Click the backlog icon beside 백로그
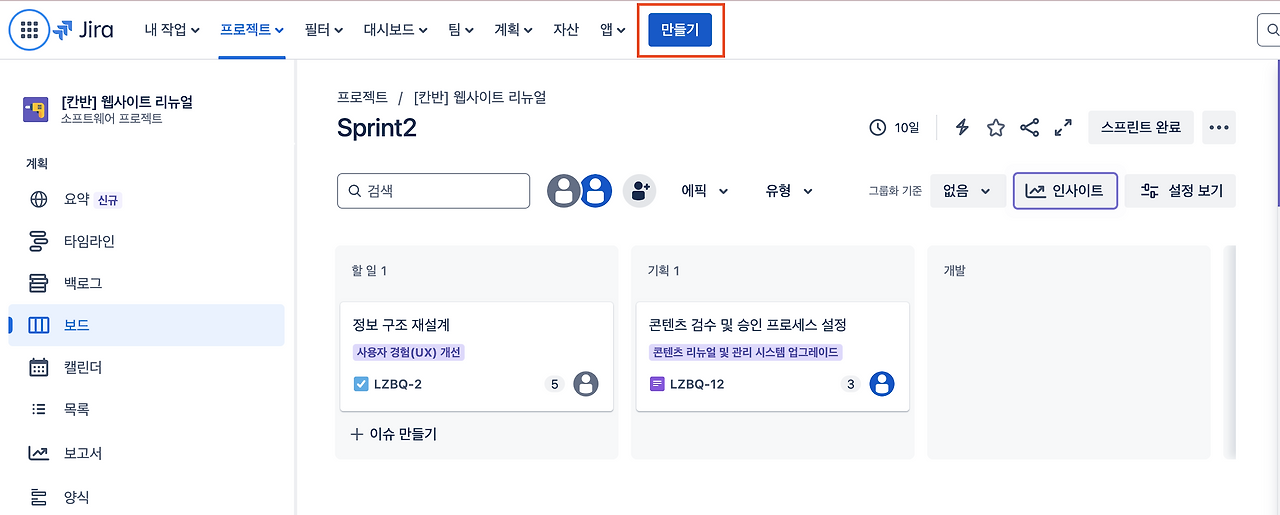The height and width of the screenshot is (515, 1280). point(39,283)
